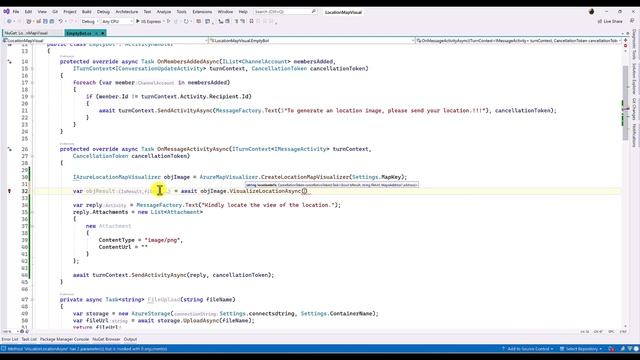Click the Save All toolbar icon
This screenshot has width=640, height=360.
pos(51,21)
